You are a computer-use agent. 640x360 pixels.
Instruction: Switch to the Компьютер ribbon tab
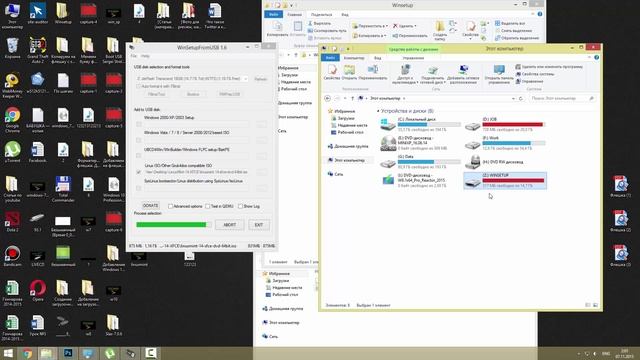click(x=353, y=58)
